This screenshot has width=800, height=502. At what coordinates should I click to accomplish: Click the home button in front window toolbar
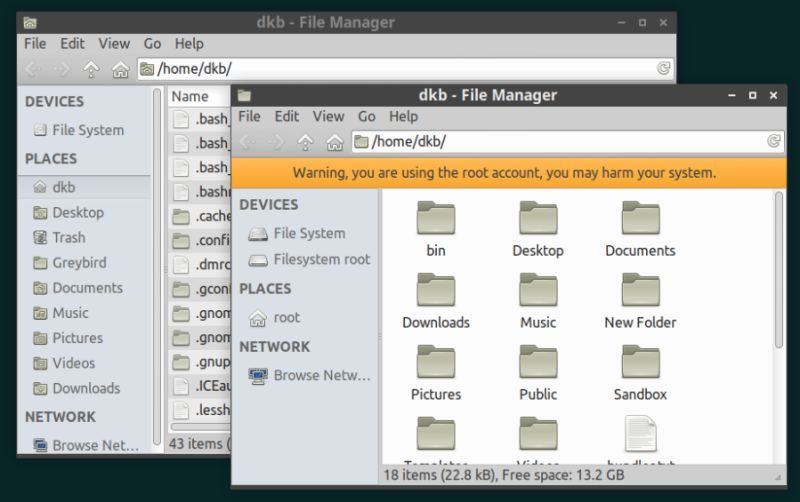[335, 142]
